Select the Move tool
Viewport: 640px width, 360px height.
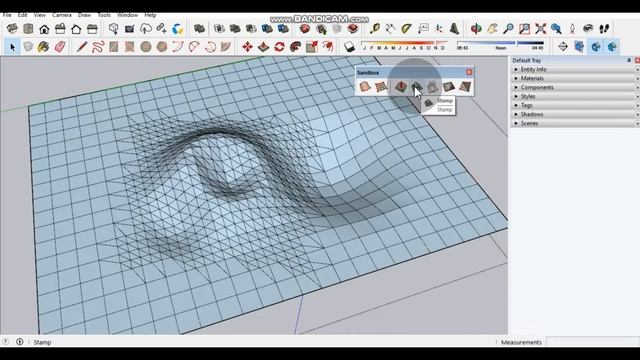click(x=247, y=47)
